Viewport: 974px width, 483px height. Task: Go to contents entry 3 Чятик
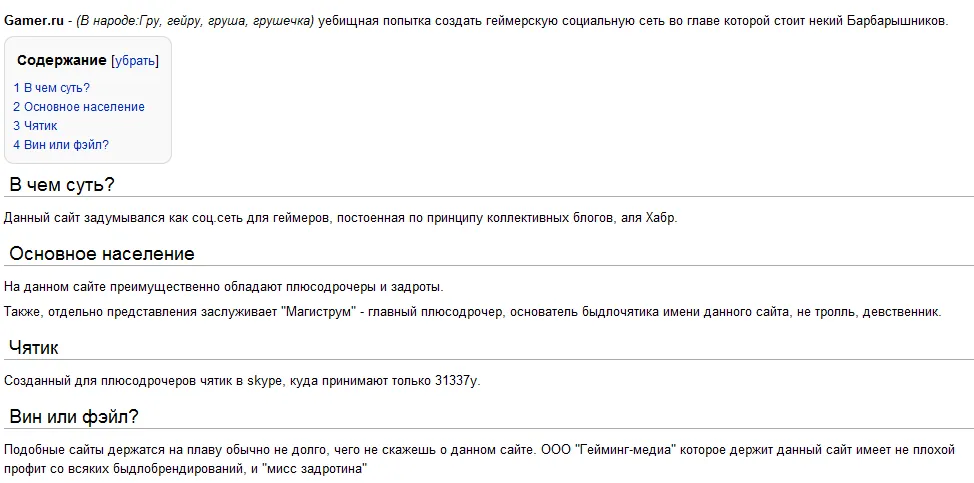coord(35,126)
